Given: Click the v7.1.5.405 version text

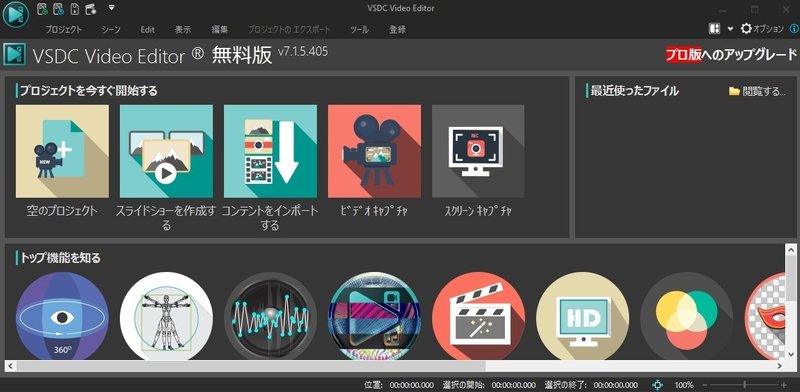Looking at the screenshot, I should (303, 52).
